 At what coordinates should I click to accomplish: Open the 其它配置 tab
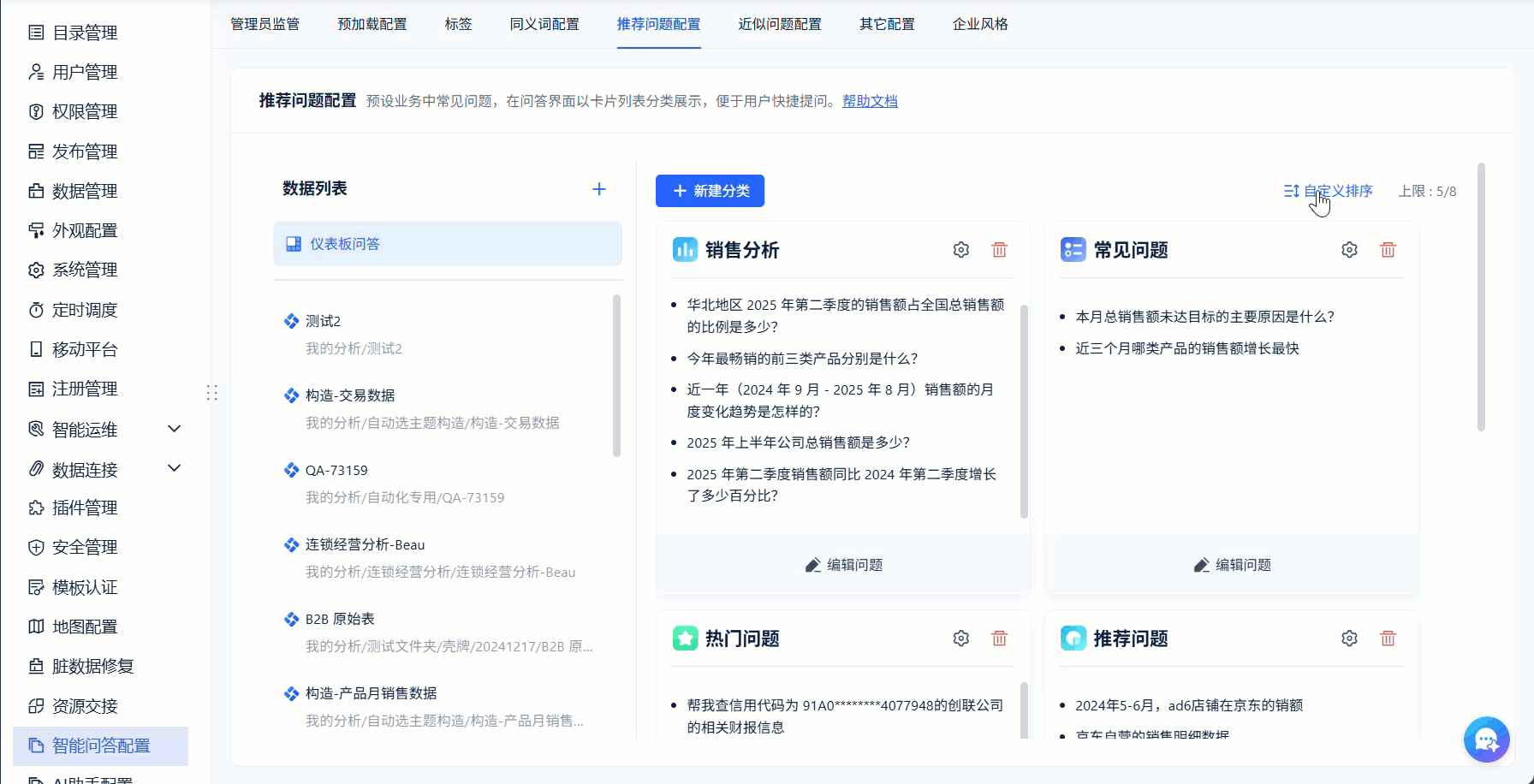click(x=887, y=24)
